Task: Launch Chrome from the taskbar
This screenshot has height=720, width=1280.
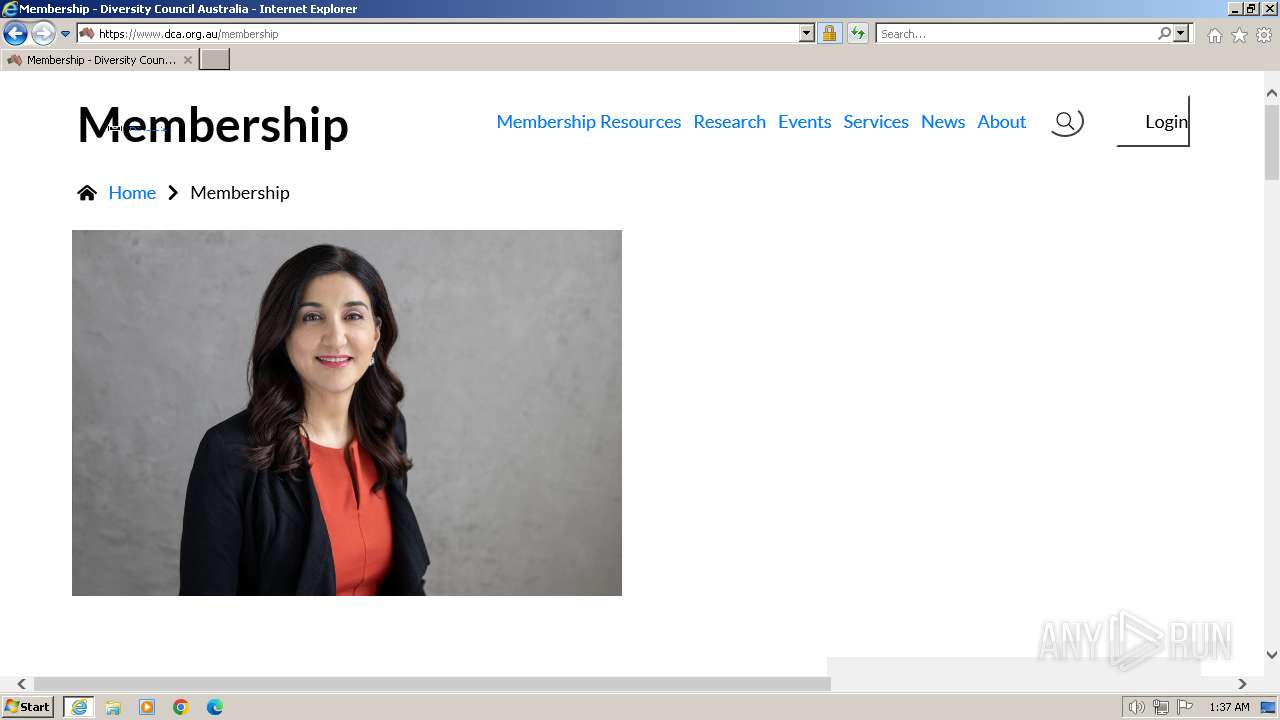Action: coord(181,707)
